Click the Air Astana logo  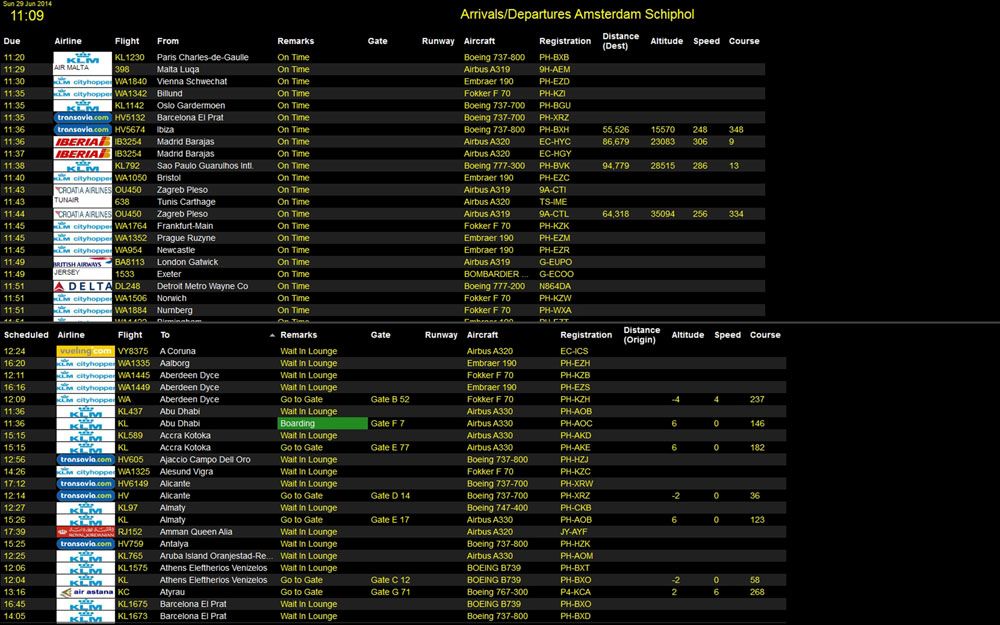pyautogui.click(x=85, y=592)
